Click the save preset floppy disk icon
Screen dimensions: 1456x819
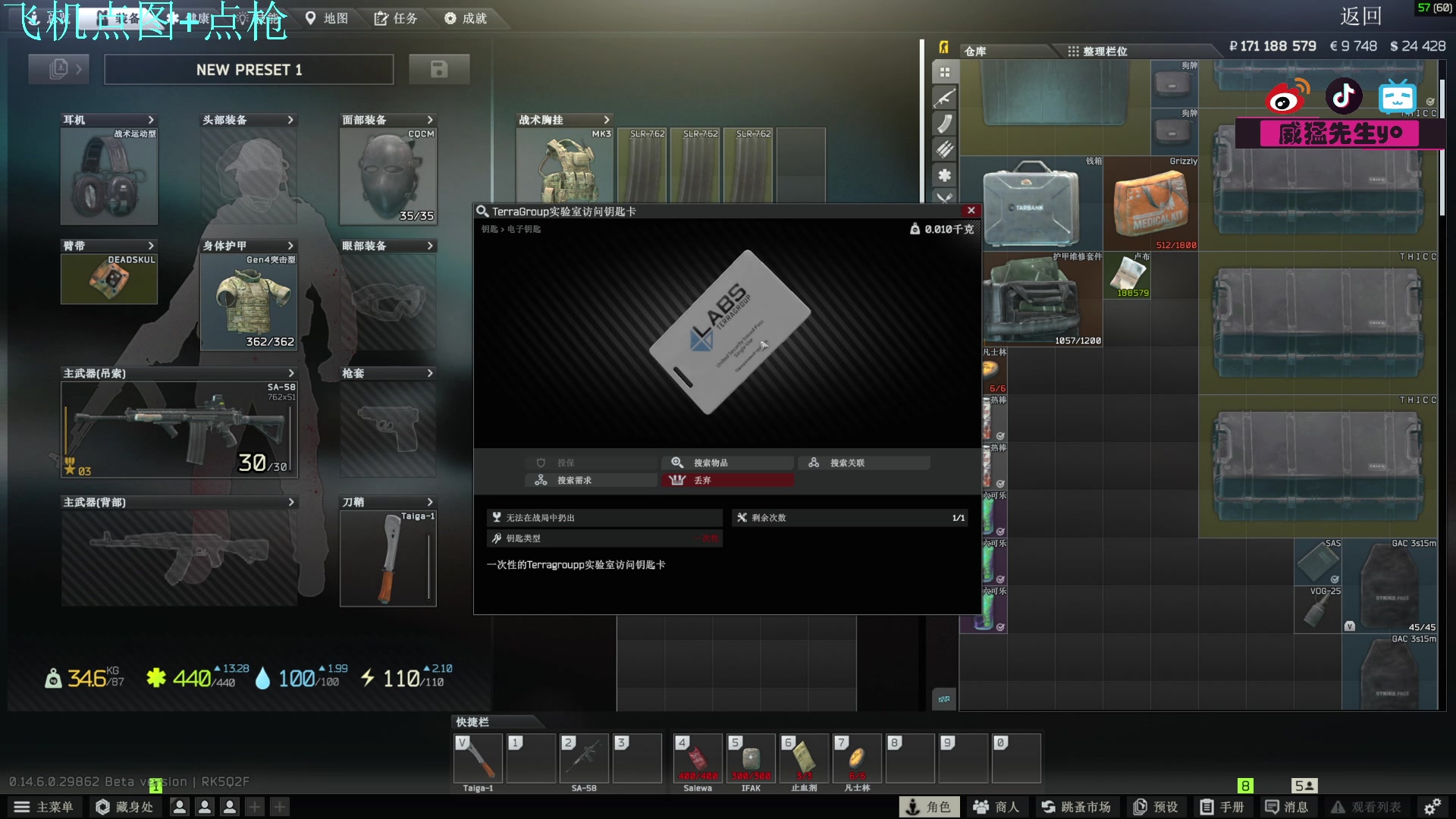coord(439,69)
